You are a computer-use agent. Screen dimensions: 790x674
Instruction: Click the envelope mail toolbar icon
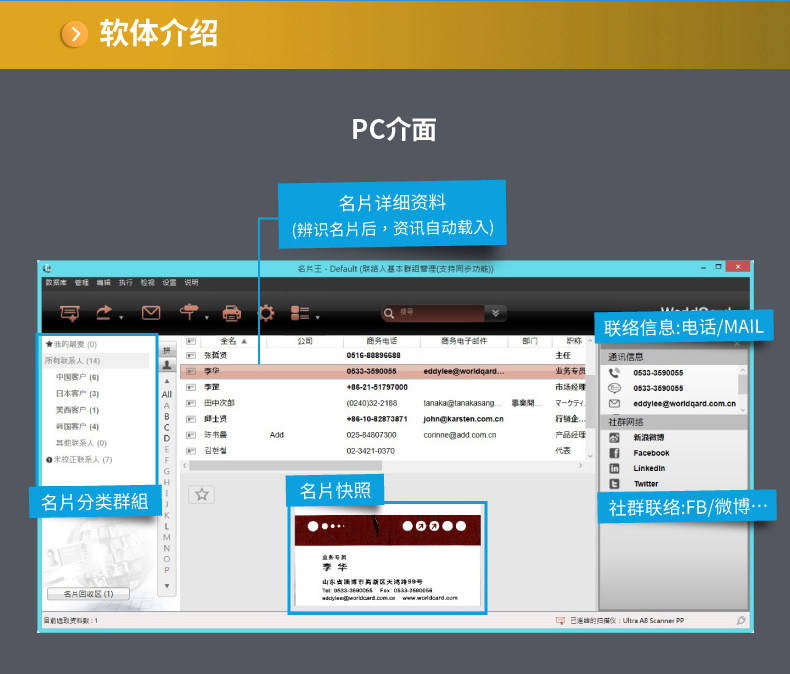pyautogui.click(x=151, y=313)
